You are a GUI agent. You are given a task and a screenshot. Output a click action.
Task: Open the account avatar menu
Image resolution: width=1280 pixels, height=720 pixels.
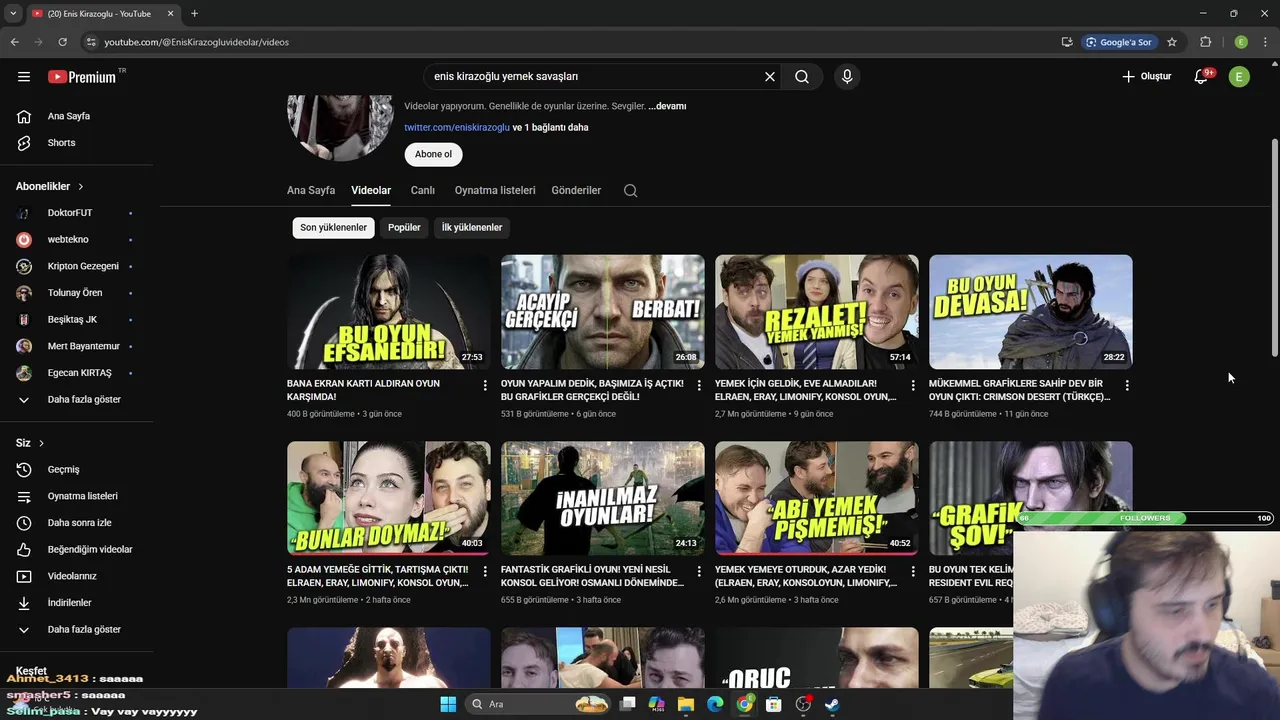click(x=1239, y=77)
